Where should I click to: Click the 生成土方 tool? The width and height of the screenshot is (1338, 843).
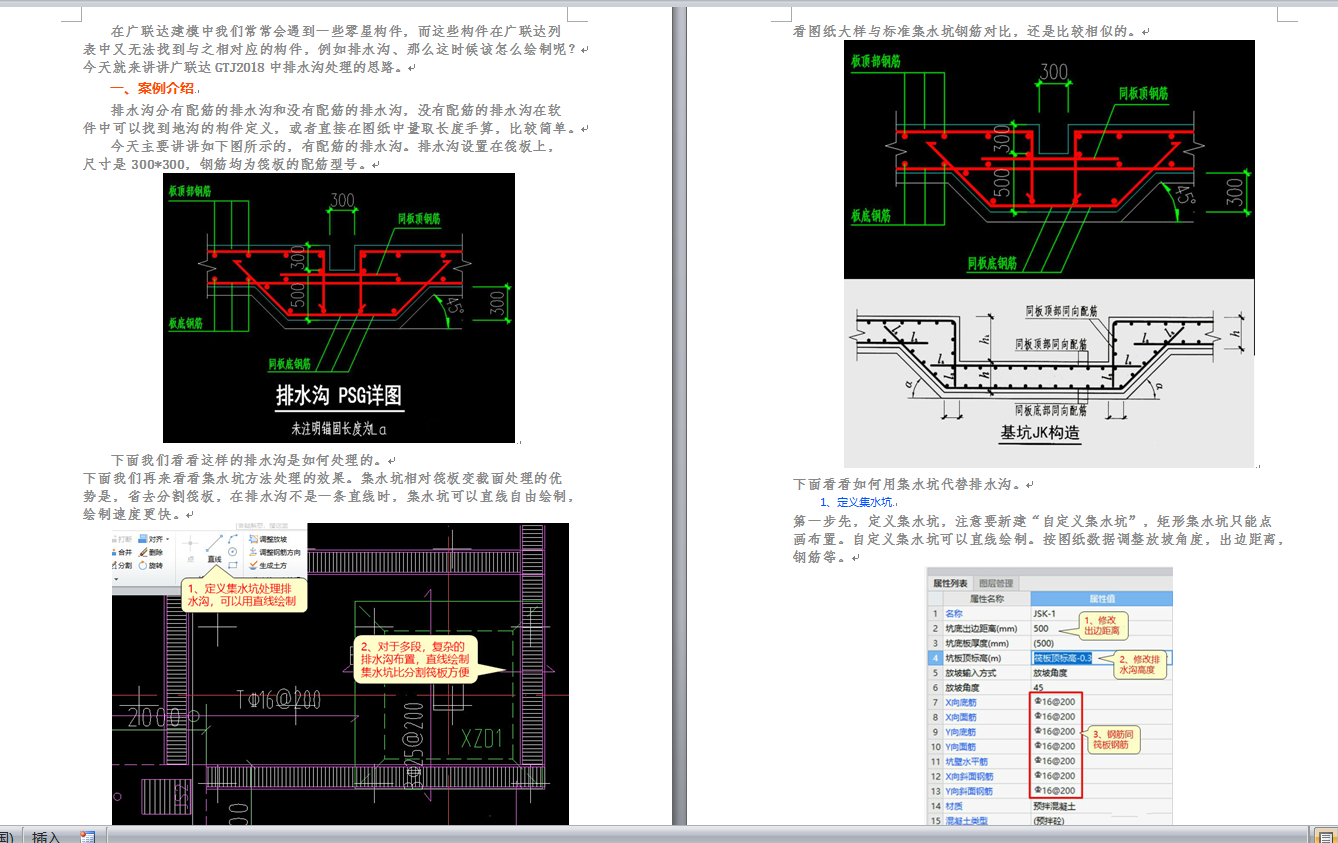pyautogui.click(x=267, y=565)
